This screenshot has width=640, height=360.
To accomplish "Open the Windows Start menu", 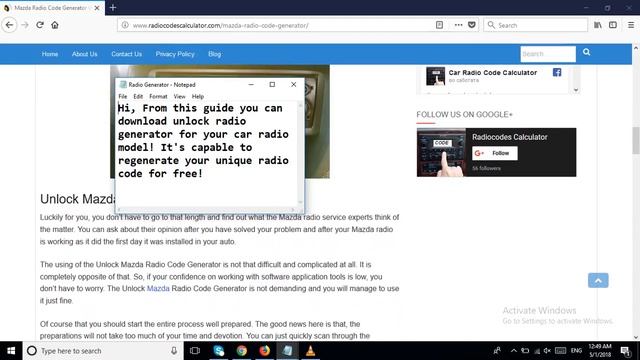I will point(11,351).
